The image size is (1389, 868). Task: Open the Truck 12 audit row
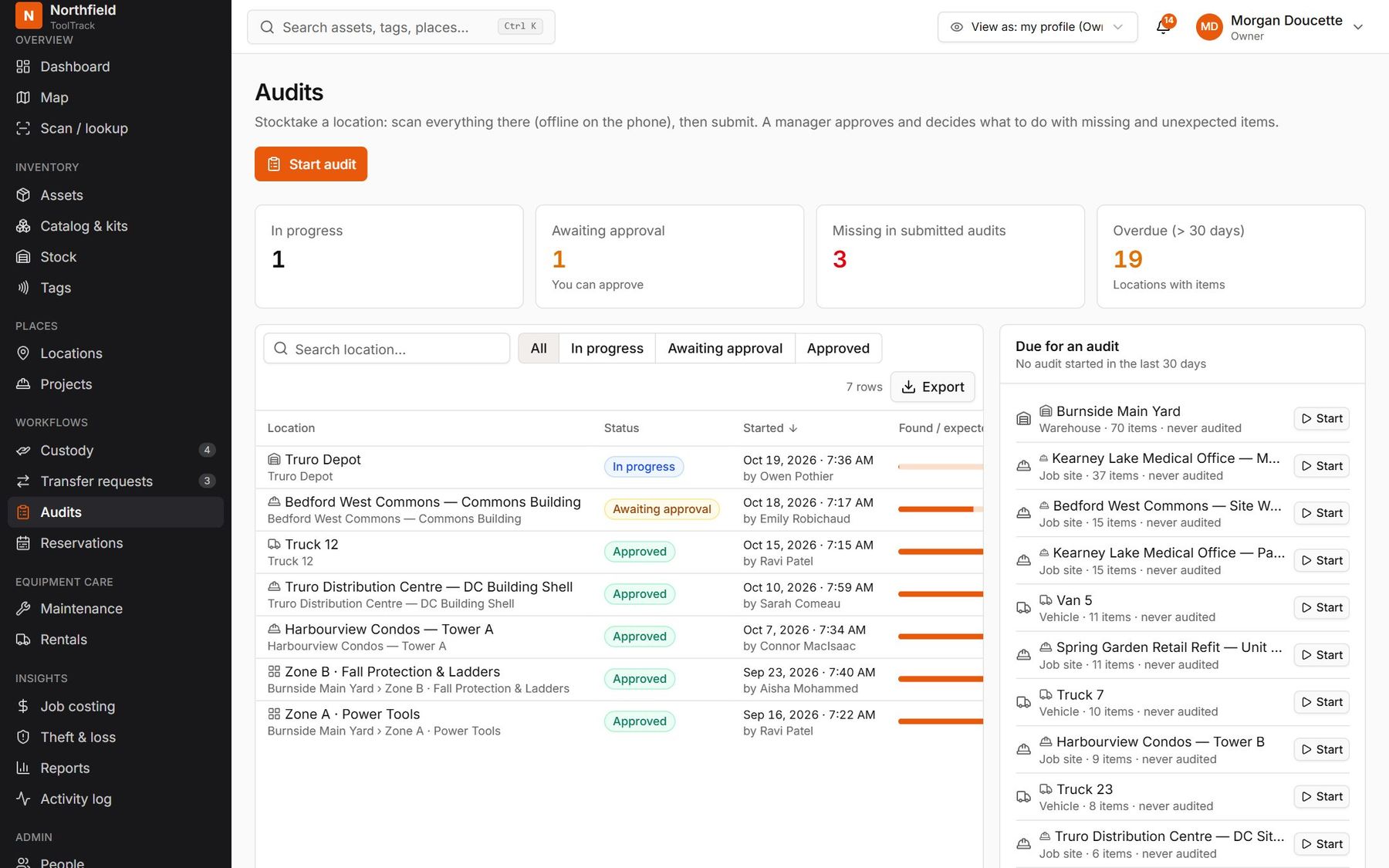coord(619,552)
